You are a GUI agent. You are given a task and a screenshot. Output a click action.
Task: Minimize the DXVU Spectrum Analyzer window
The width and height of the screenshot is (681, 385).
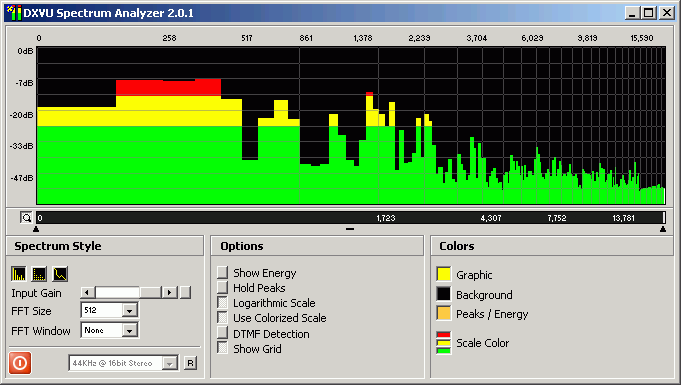632,13
